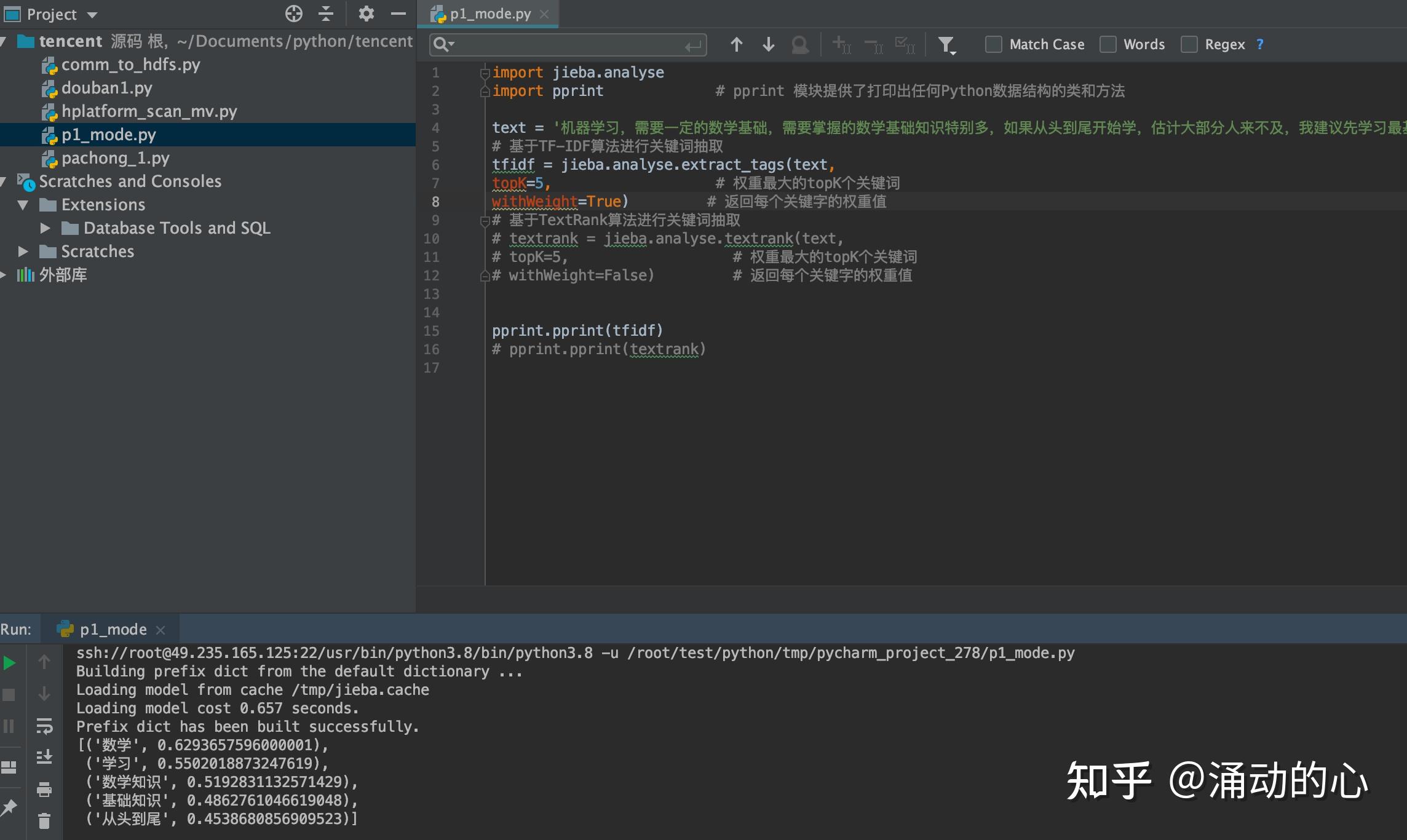
Task: Open the Project panel settings gear
Action: coord(367,14)
